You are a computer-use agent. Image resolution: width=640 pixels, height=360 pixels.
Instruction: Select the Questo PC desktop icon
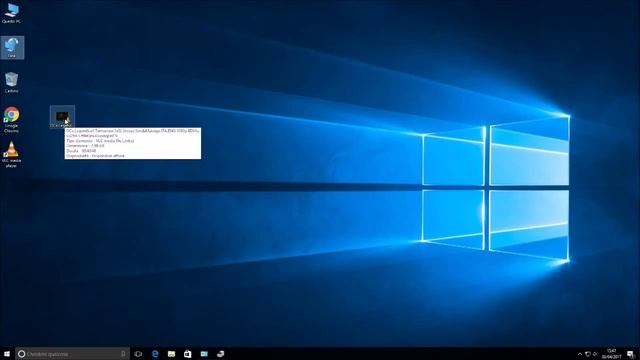(x=11, y=13)
